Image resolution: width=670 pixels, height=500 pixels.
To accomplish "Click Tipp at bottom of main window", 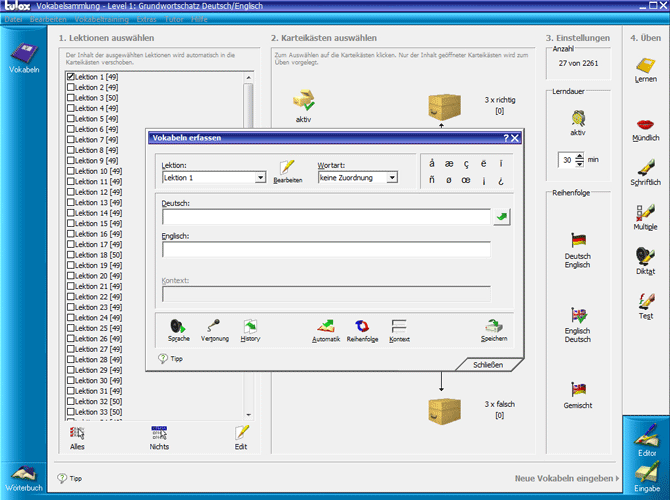I will click(x=70, y=478).
